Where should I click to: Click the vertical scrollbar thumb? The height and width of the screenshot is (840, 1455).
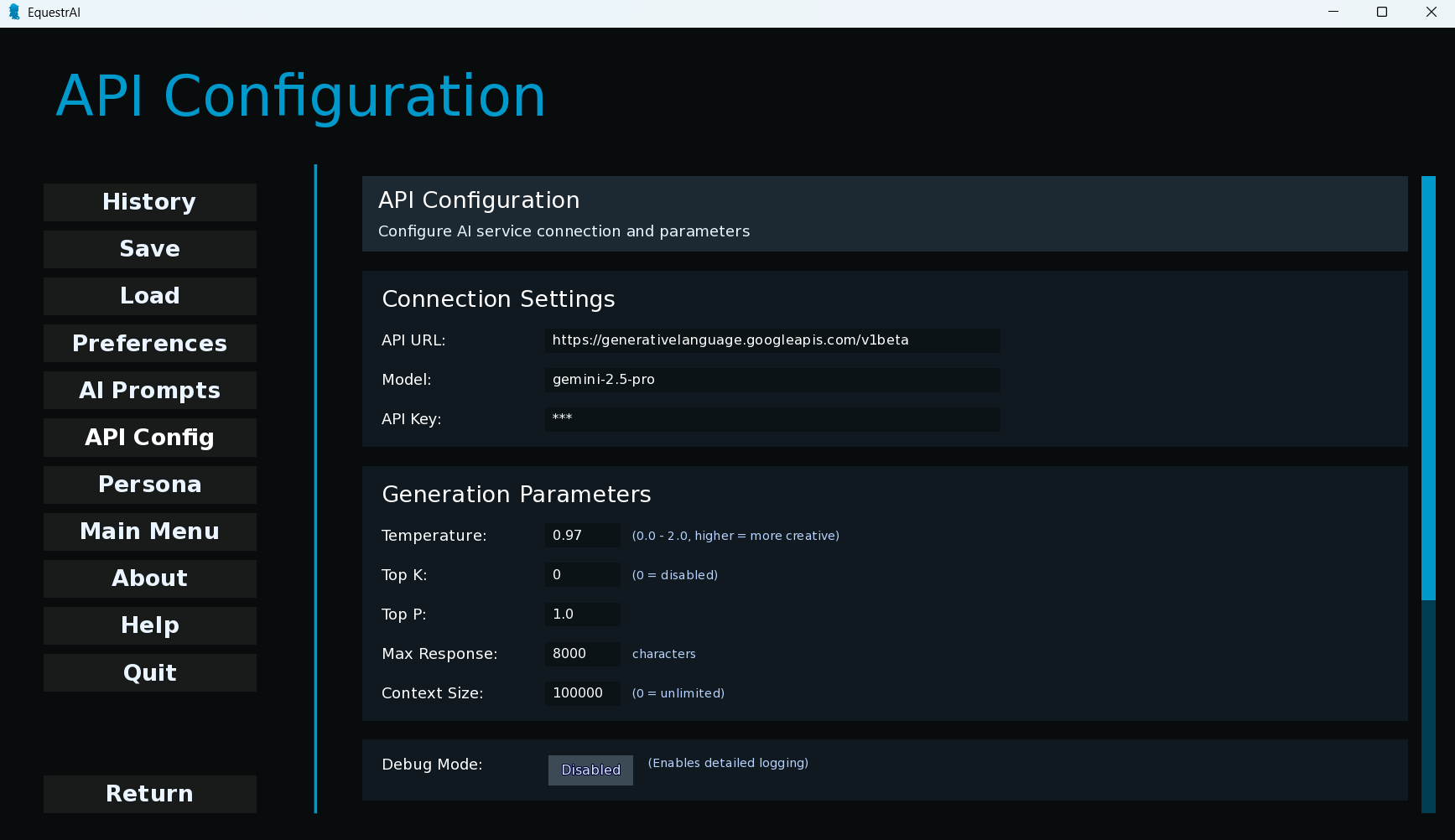pos(1428,387)
